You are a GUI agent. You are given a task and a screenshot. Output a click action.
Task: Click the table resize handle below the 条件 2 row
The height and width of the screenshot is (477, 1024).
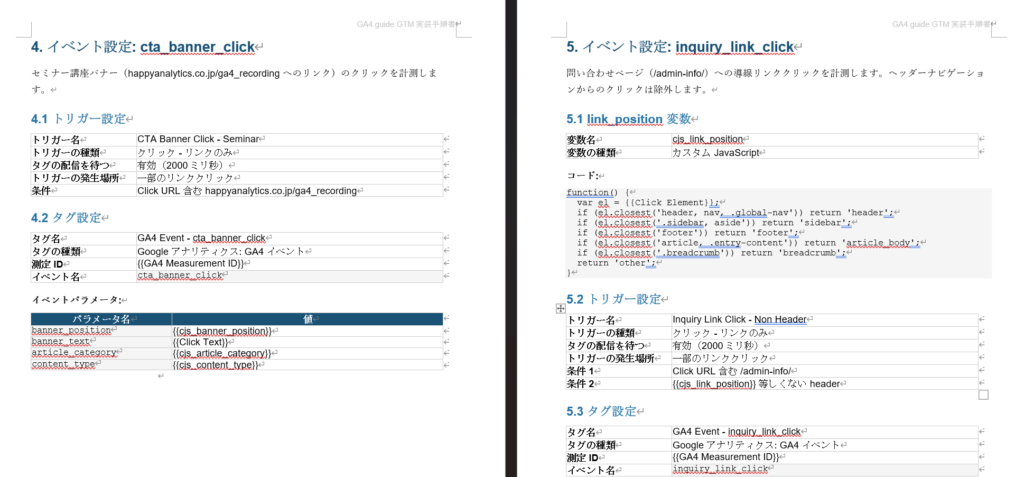tap(983, 395)
